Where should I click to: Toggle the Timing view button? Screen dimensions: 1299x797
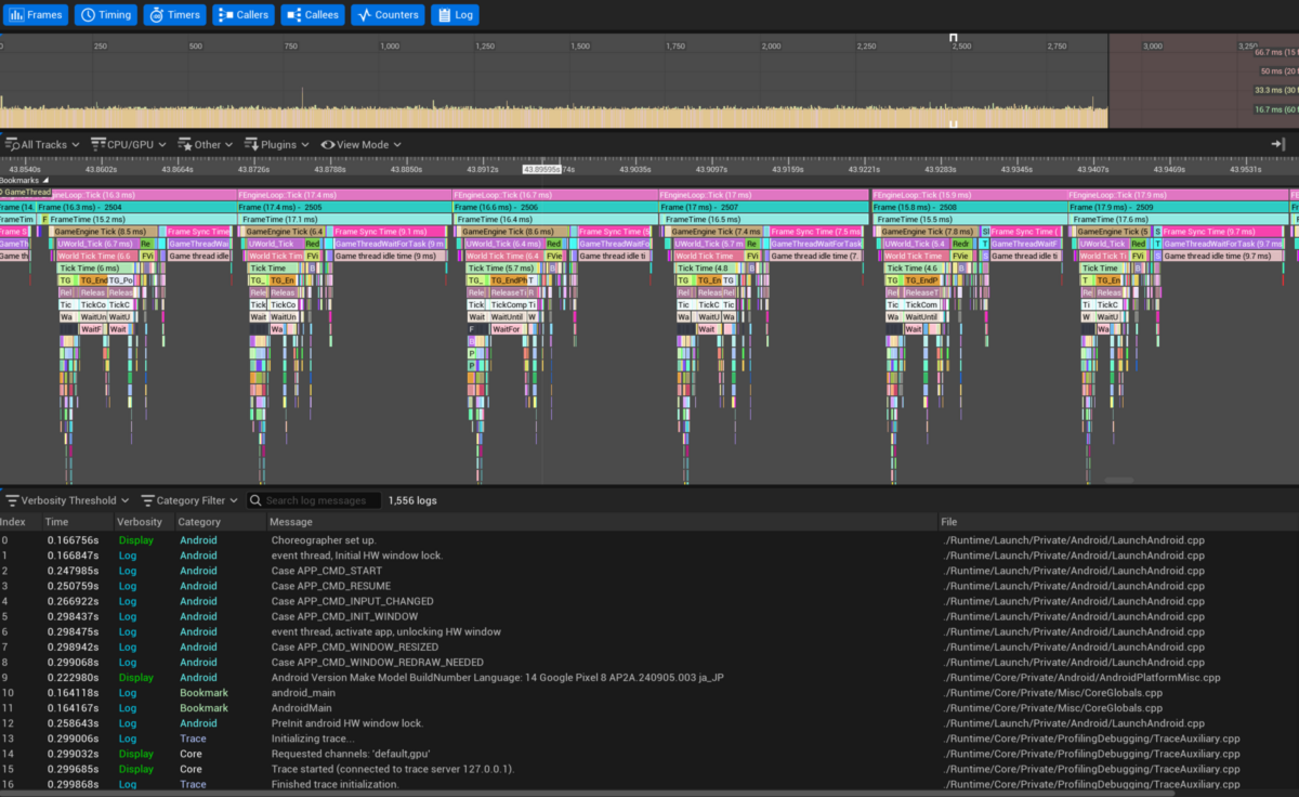point(106,15)
